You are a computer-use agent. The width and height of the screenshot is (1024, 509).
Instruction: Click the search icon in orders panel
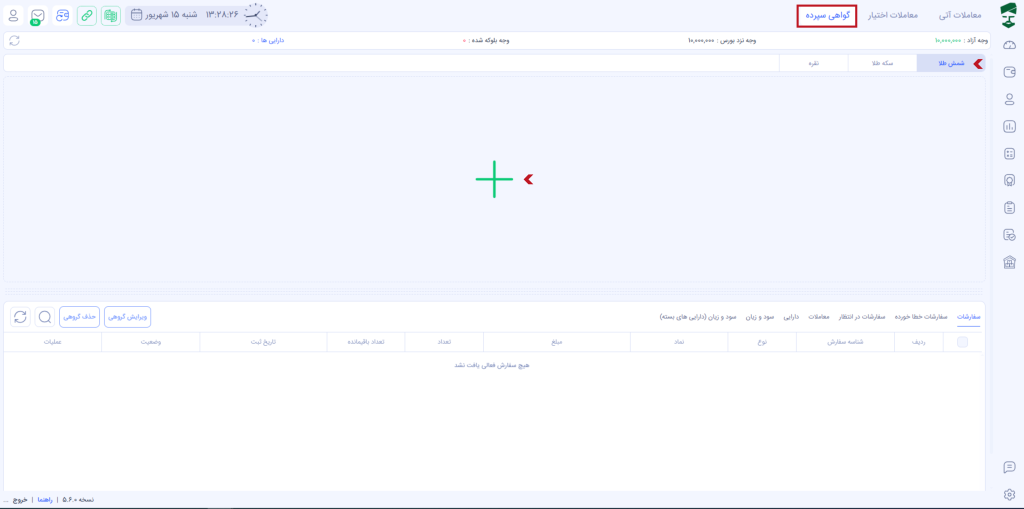click(45, 317)
